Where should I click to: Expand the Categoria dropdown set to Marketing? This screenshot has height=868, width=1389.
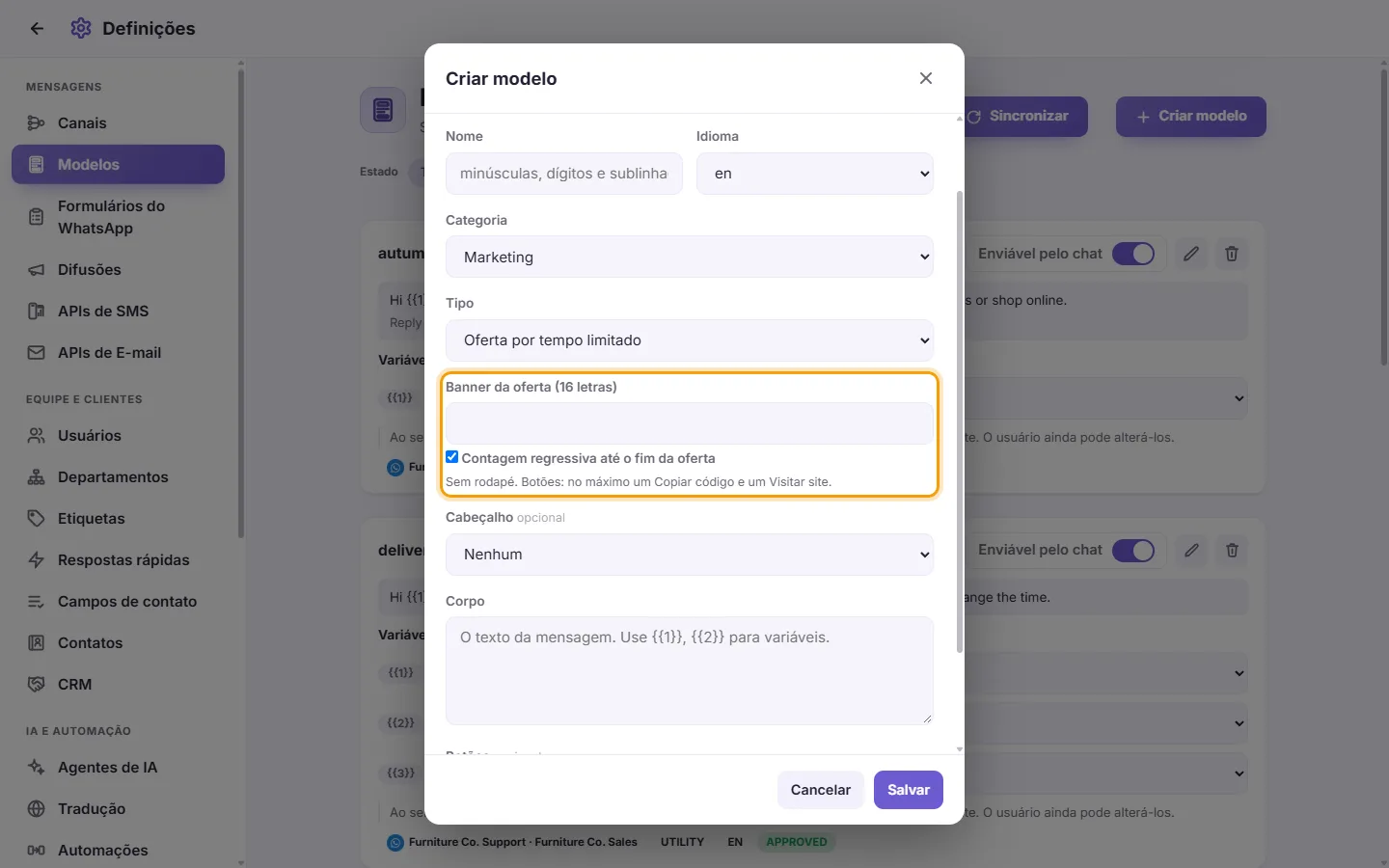tap(690, 257)
